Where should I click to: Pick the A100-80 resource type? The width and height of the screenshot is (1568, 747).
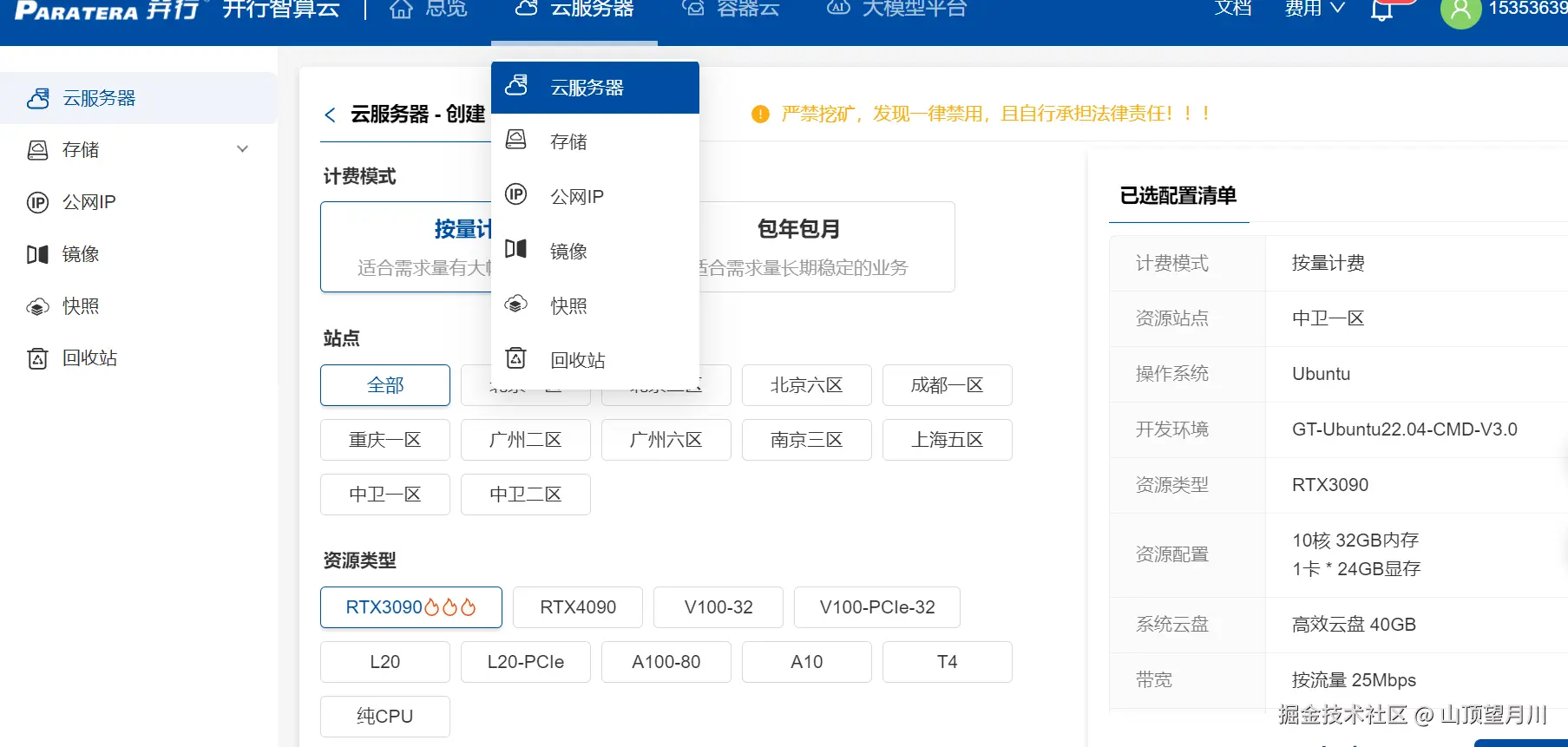point(666,662)
